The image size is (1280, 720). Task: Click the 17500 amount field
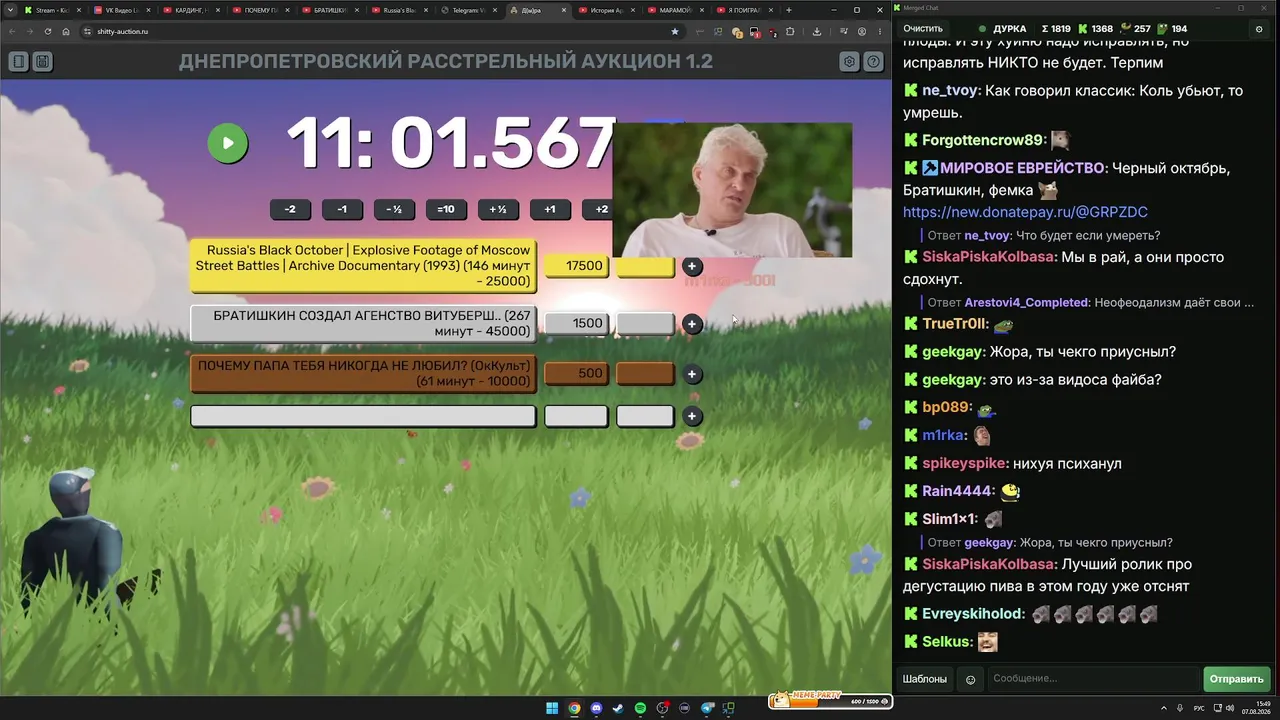tap(576, 266)
